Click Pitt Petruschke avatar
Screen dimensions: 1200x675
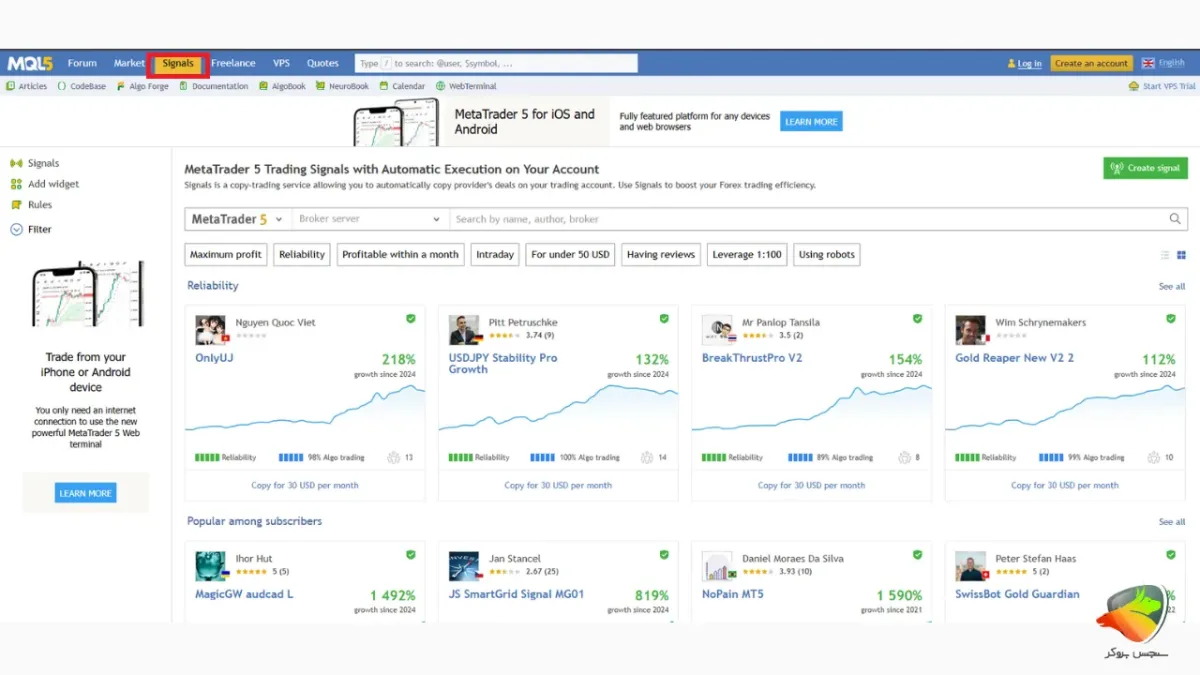click(464, 330)
